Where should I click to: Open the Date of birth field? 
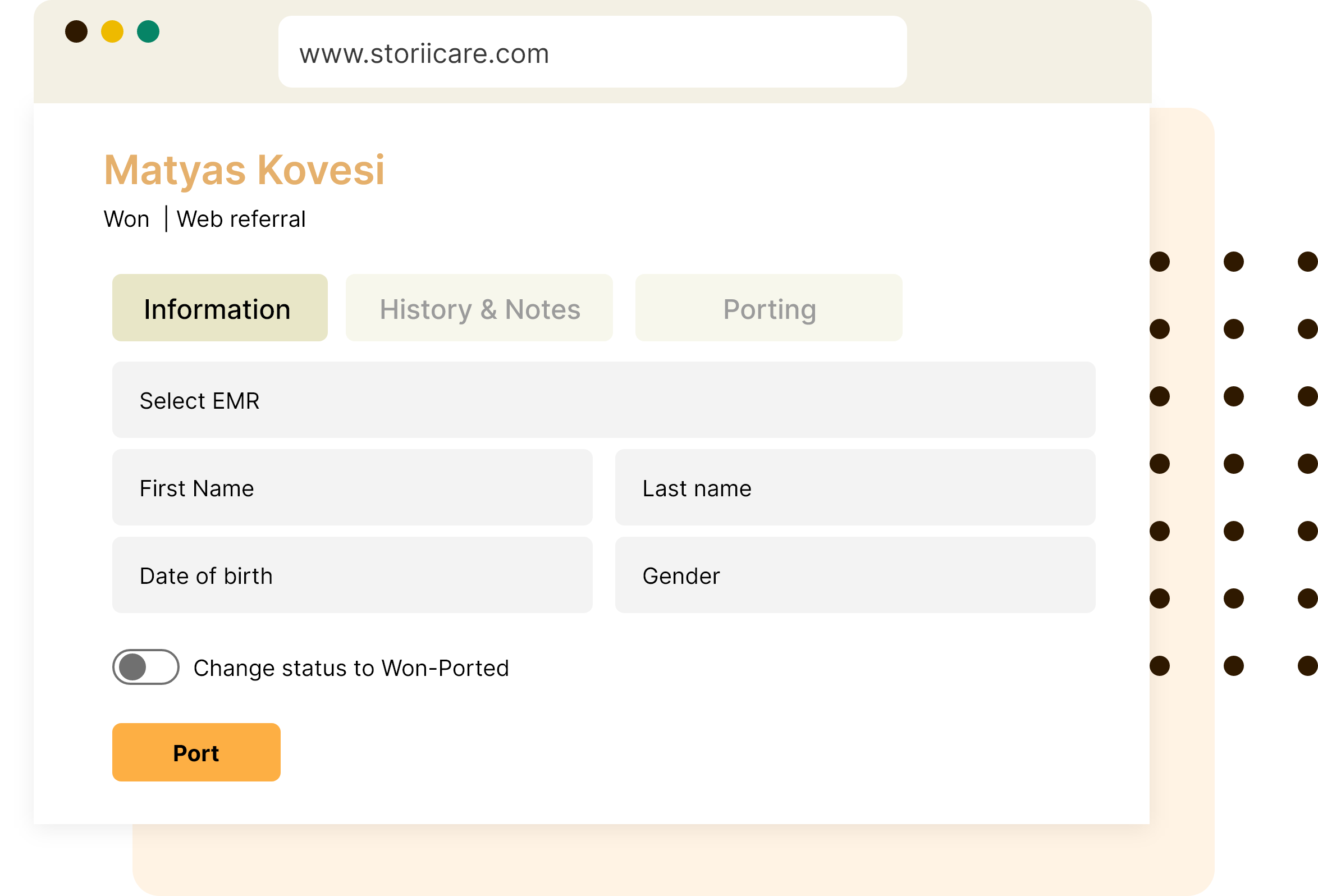point(352,575)
